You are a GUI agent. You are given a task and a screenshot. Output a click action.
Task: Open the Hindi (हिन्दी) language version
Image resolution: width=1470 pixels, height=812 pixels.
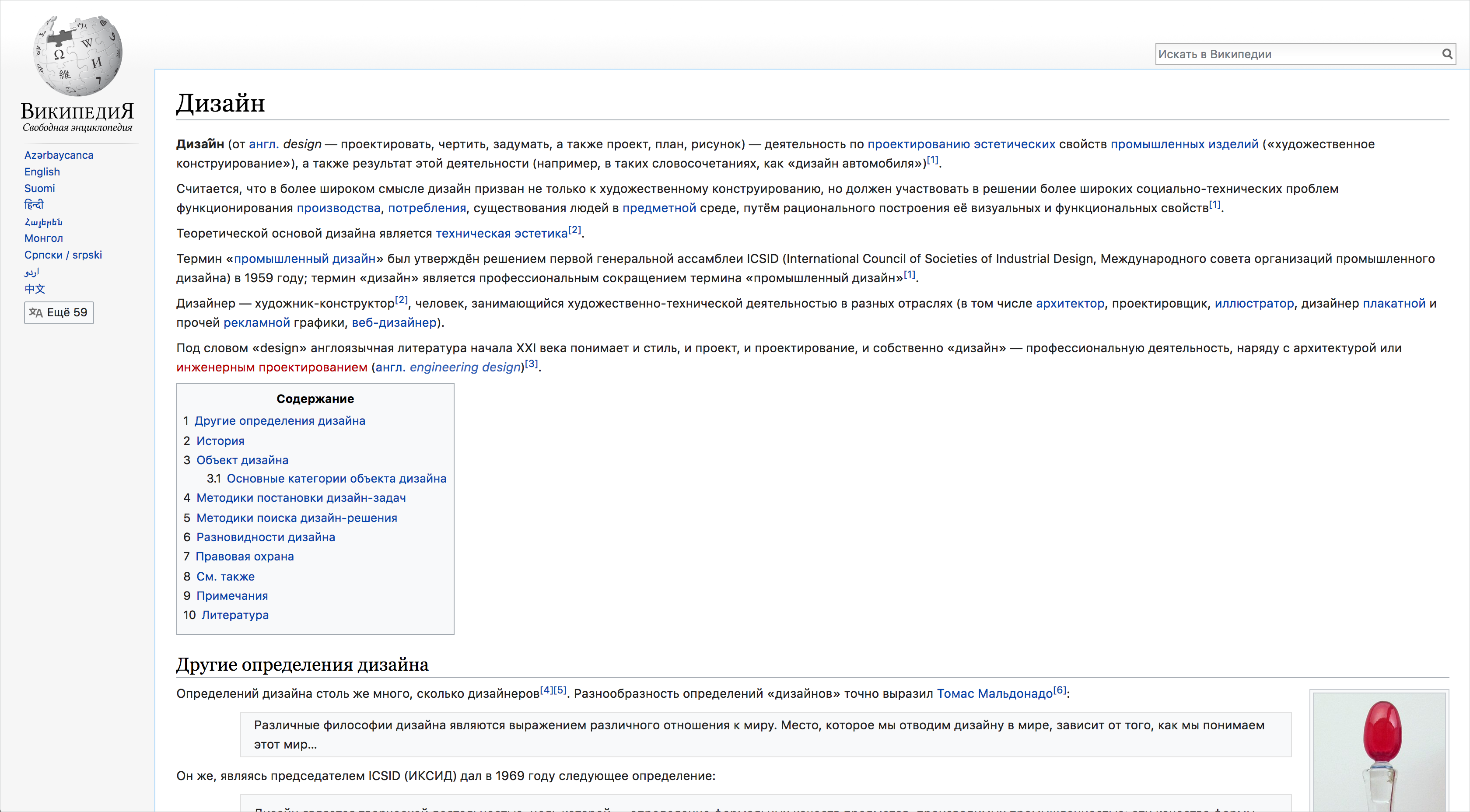coord(34,205)
